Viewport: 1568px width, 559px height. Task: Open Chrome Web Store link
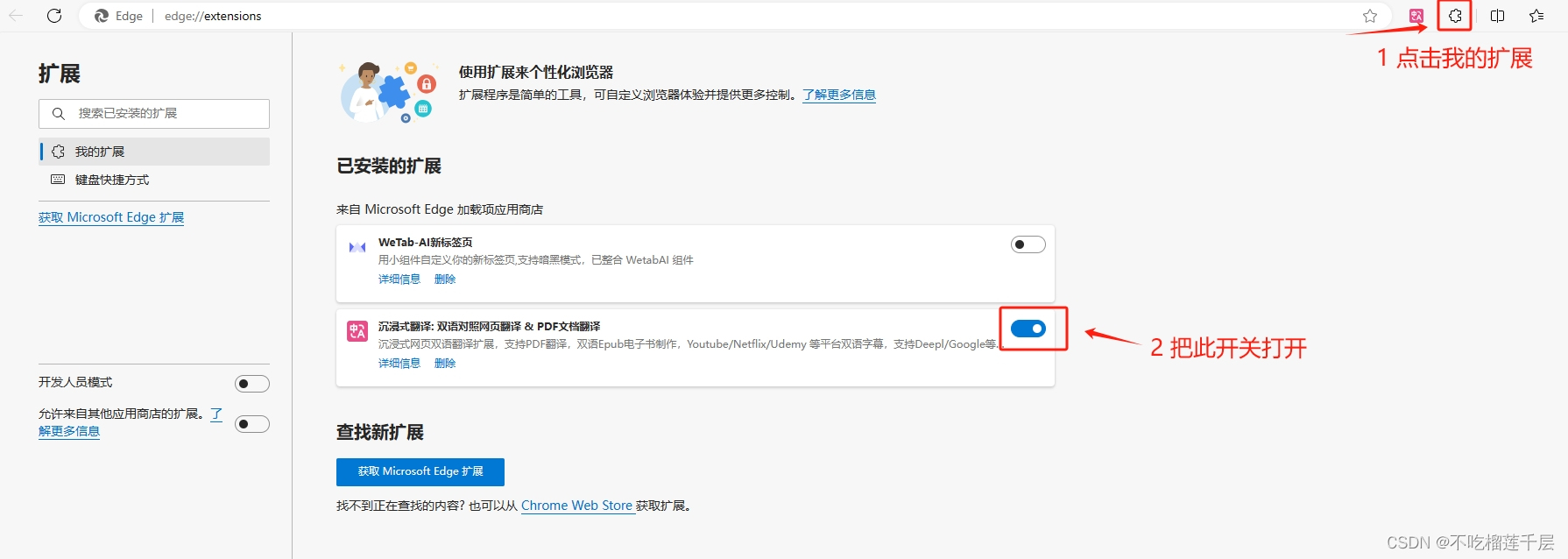pyautogui.click(x=577, y=506)
